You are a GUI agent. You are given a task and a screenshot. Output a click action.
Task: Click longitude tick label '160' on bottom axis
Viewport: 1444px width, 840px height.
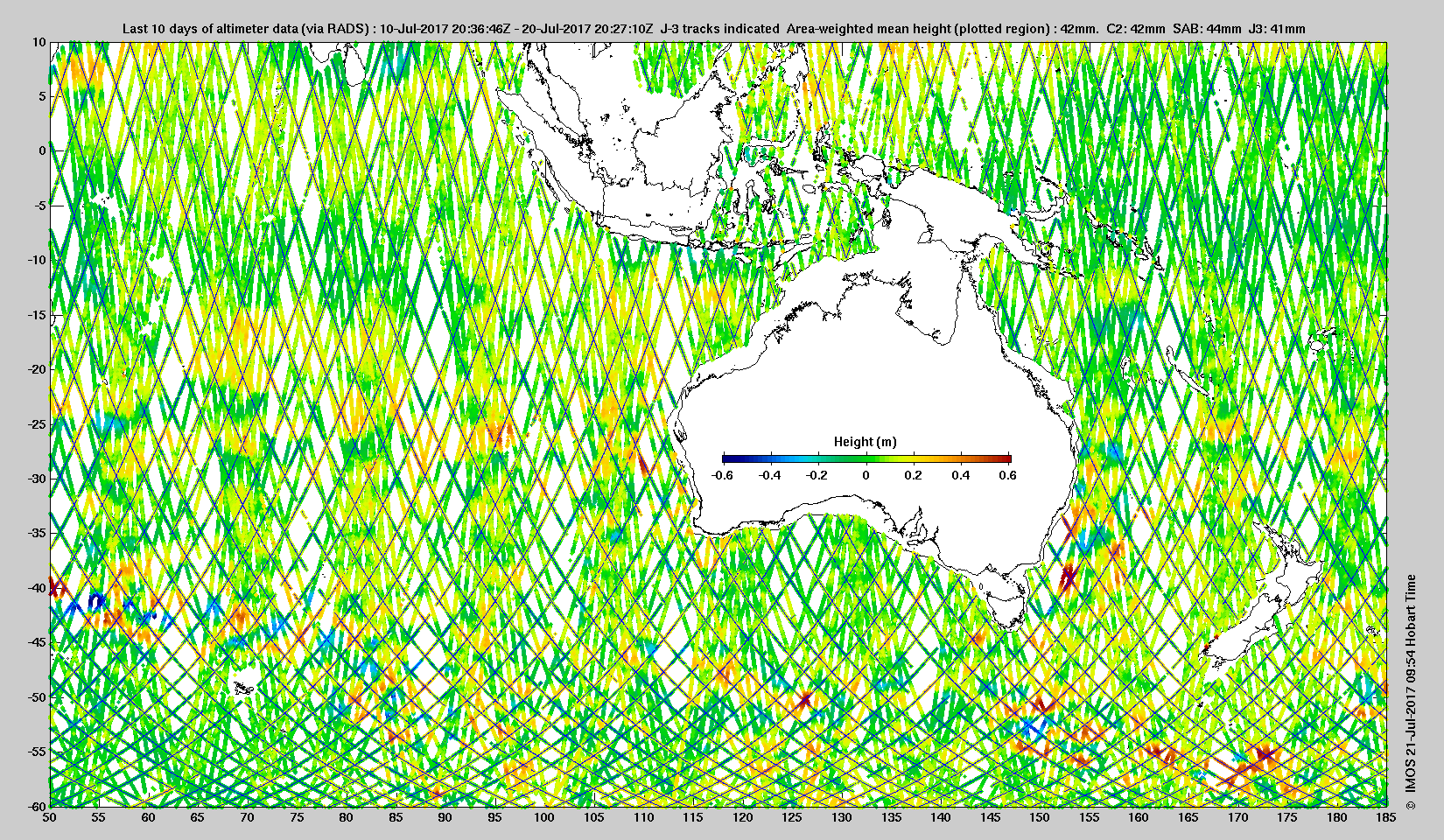pos(1139,817)
